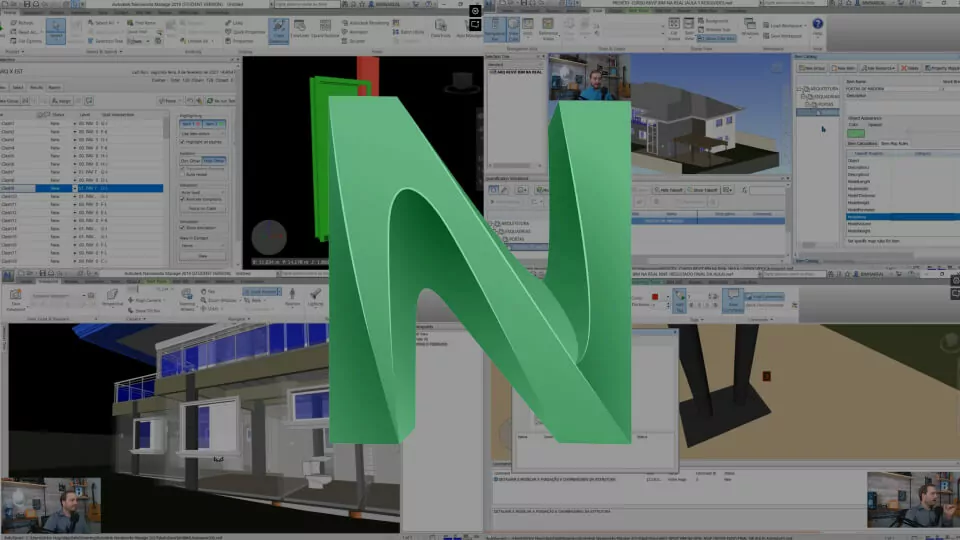The width and height of the screenshot is (960, 540).
Task: Toggle the Dim Other isolation button
Action: [190, 161]
